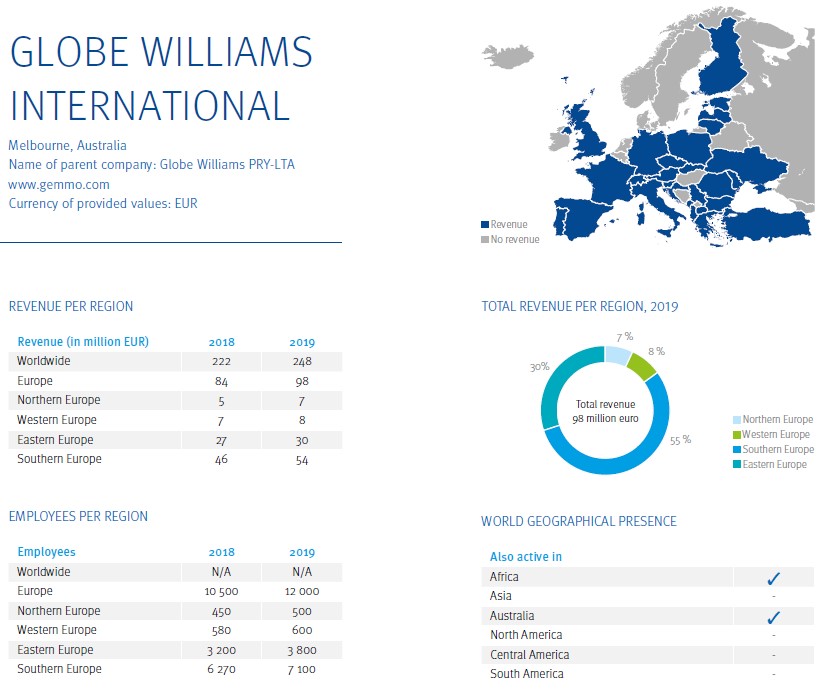Click the Northern Europe chart legend swatch
Viewport: 822px width, 689px height.
pyautogui.click(x=738, y=420)
